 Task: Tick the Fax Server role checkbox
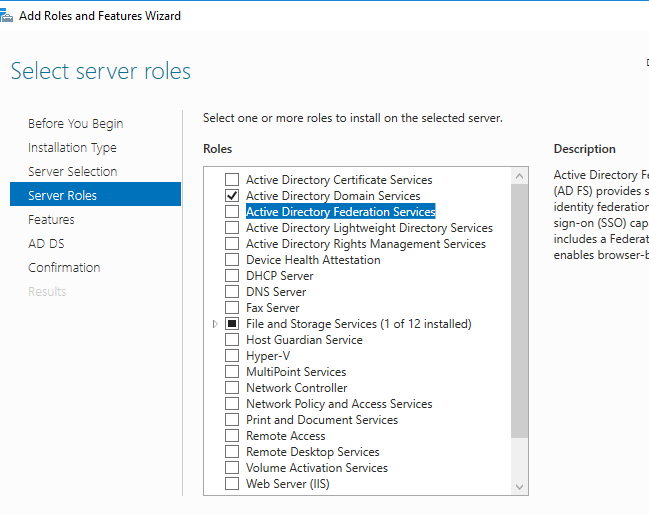click(x=232, y=308)
